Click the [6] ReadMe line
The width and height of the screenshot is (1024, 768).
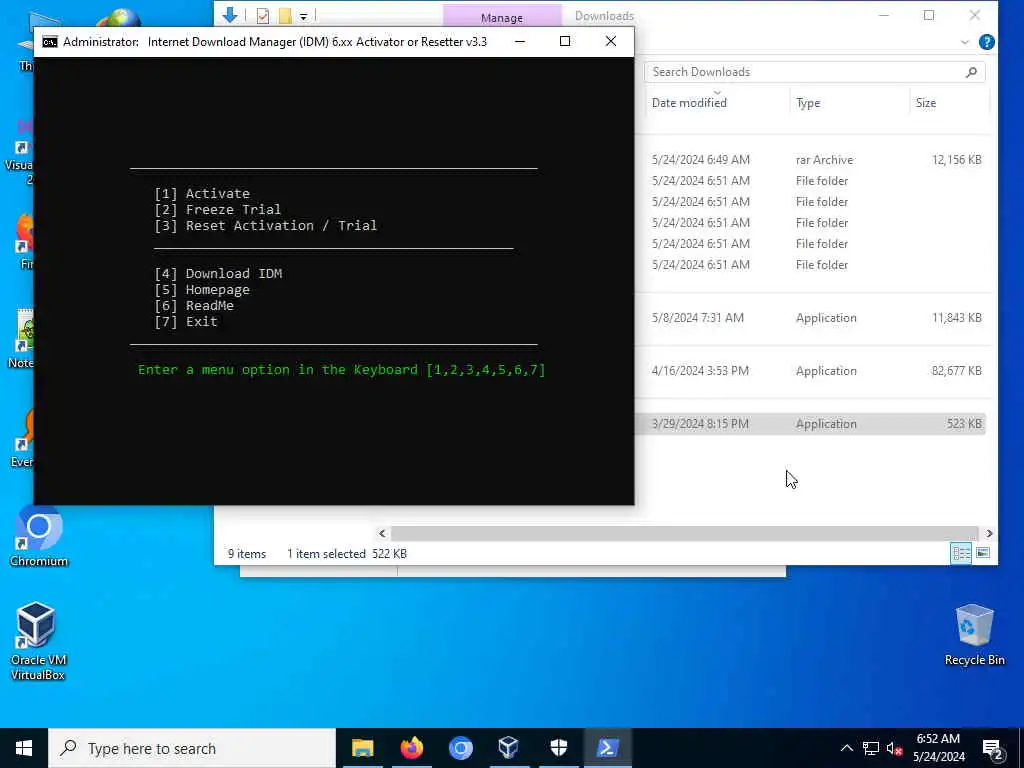tap(194, 306)
